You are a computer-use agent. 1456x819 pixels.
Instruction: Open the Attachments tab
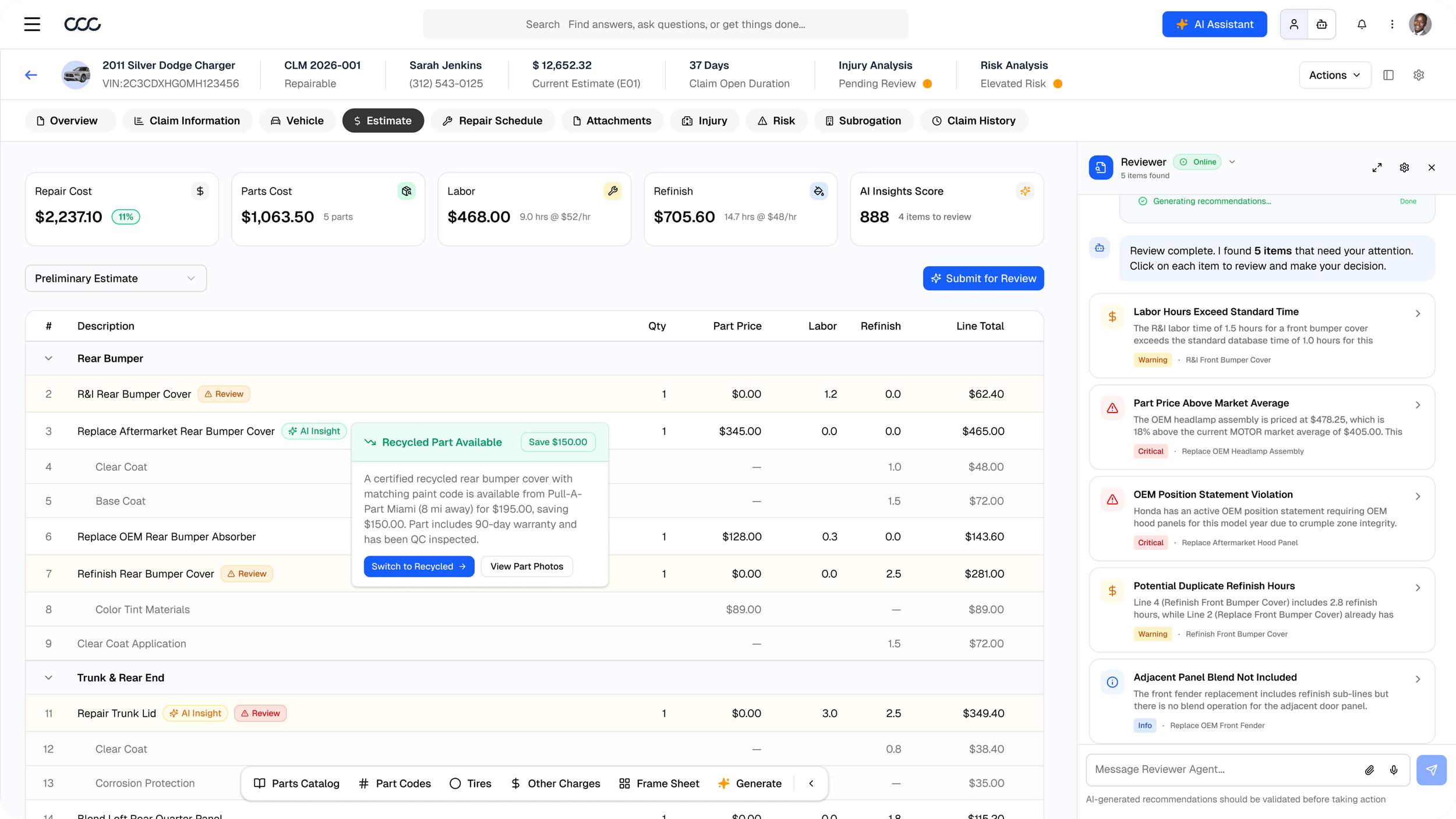pos(612,121)
